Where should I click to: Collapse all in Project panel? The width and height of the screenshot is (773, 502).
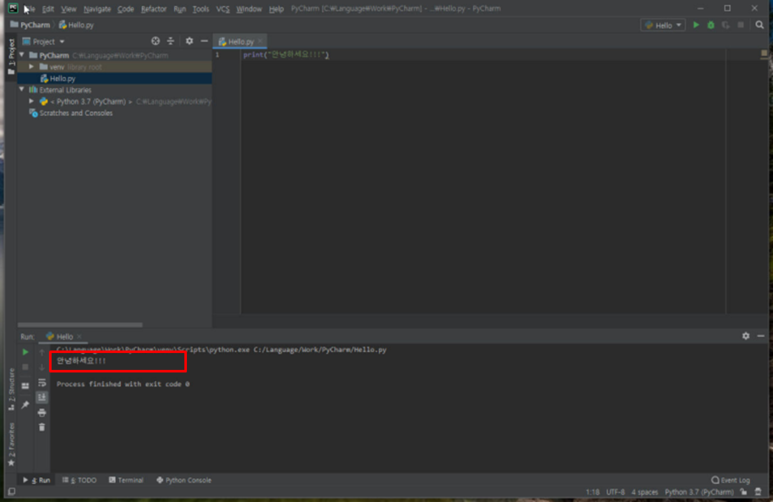point(171,41)
